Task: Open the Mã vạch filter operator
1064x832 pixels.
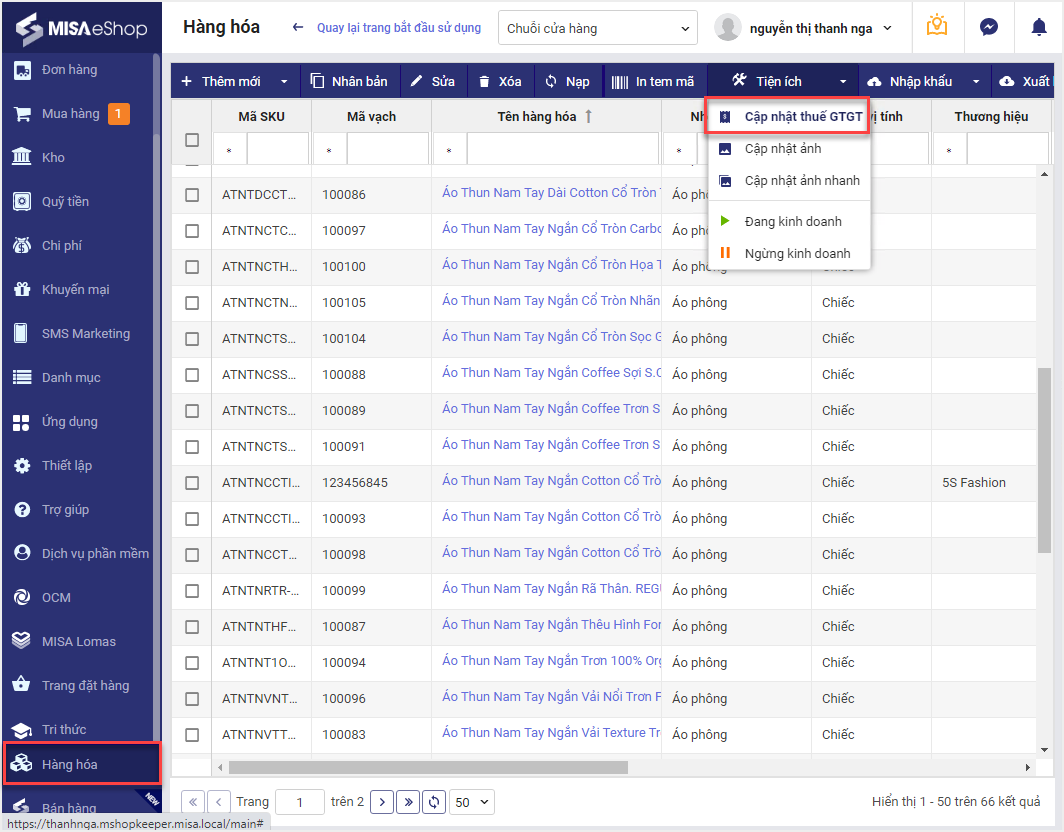Action: click(x=329, y=149)
